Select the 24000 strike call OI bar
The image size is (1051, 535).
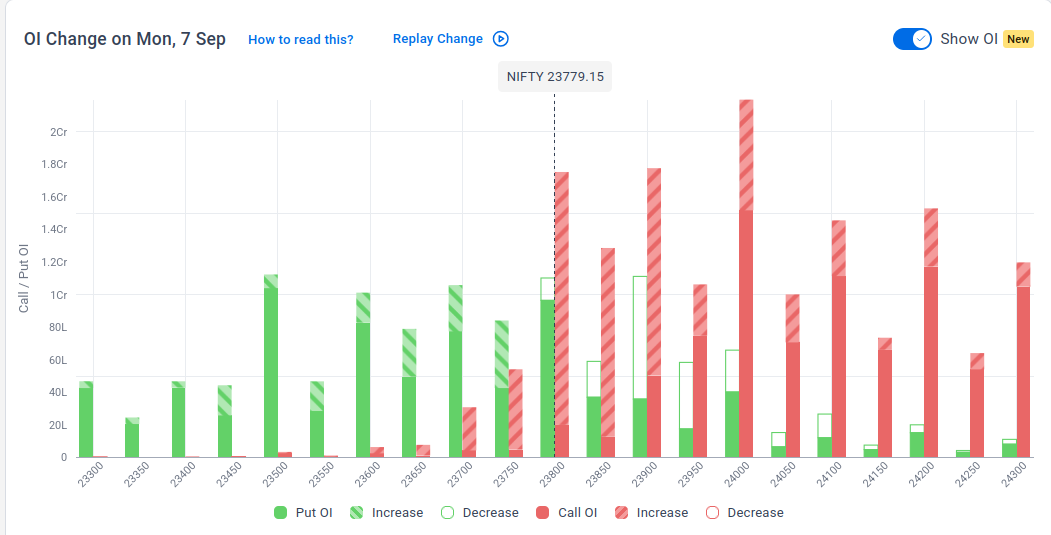click(746, 278)
